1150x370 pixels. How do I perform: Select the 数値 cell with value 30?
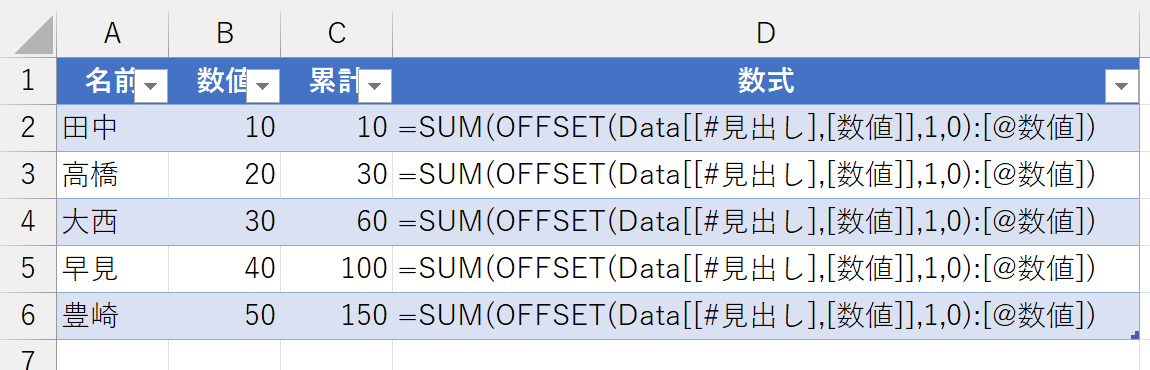click(224, 222)
